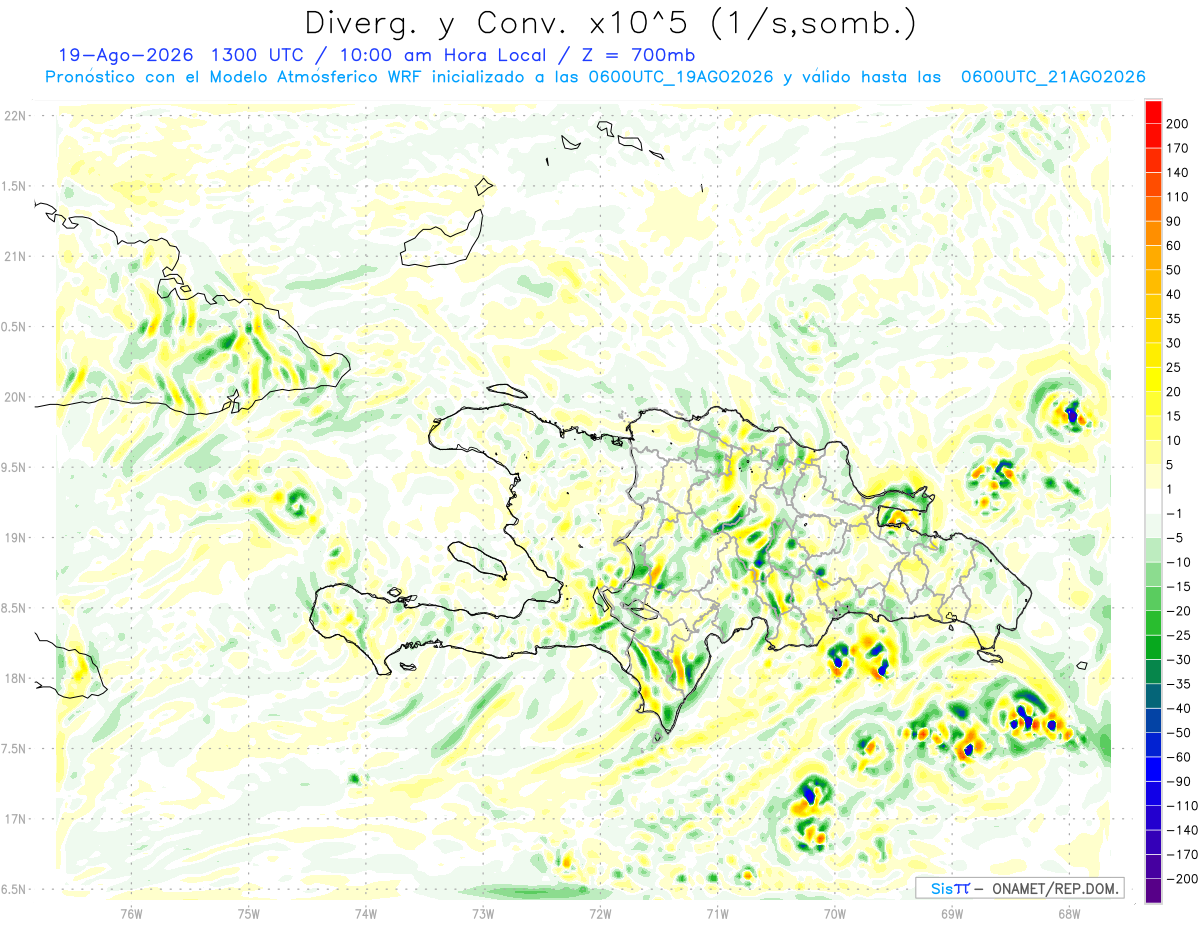The height and width of the screenshot is (927, 1200).
Task: Click the '73W' longitude label
Action: [483, 912]
